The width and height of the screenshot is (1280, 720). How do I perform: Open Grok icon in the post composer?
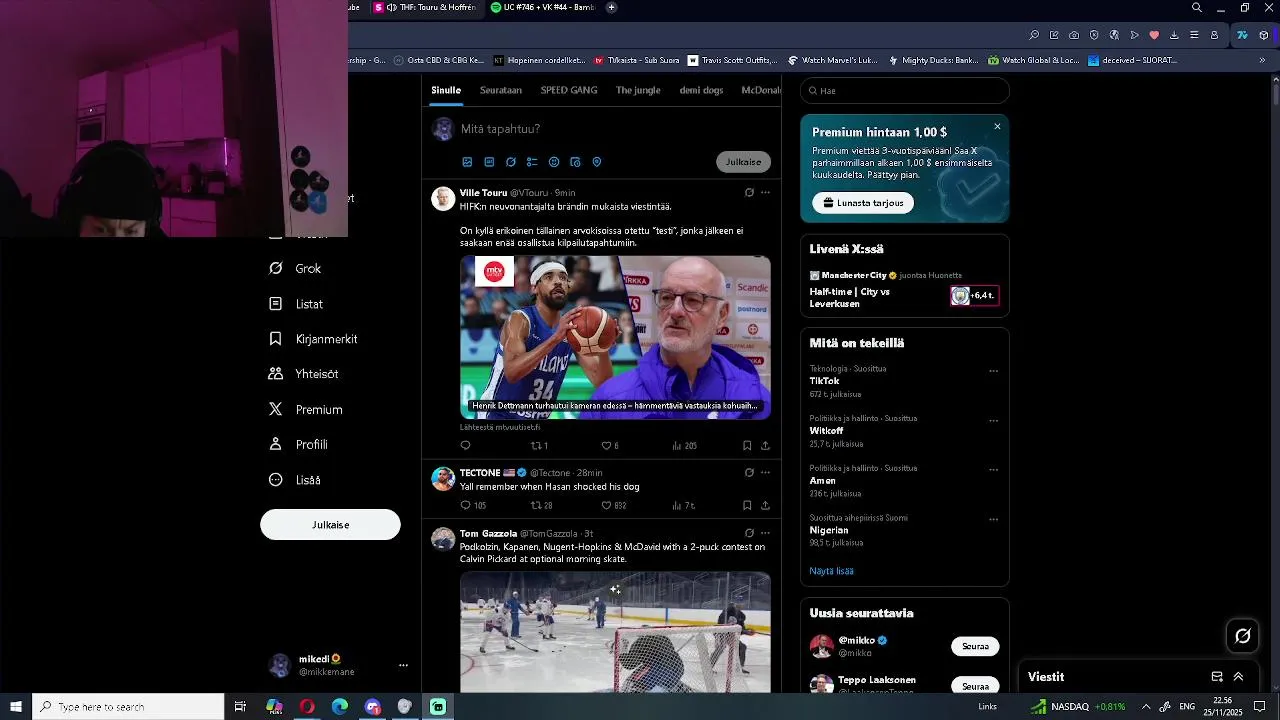(511, 162)
